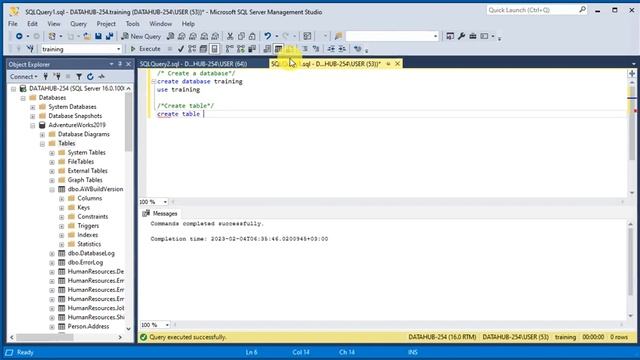
Task: Collapse the Tables folder node
Action: (x=42, y=144)
